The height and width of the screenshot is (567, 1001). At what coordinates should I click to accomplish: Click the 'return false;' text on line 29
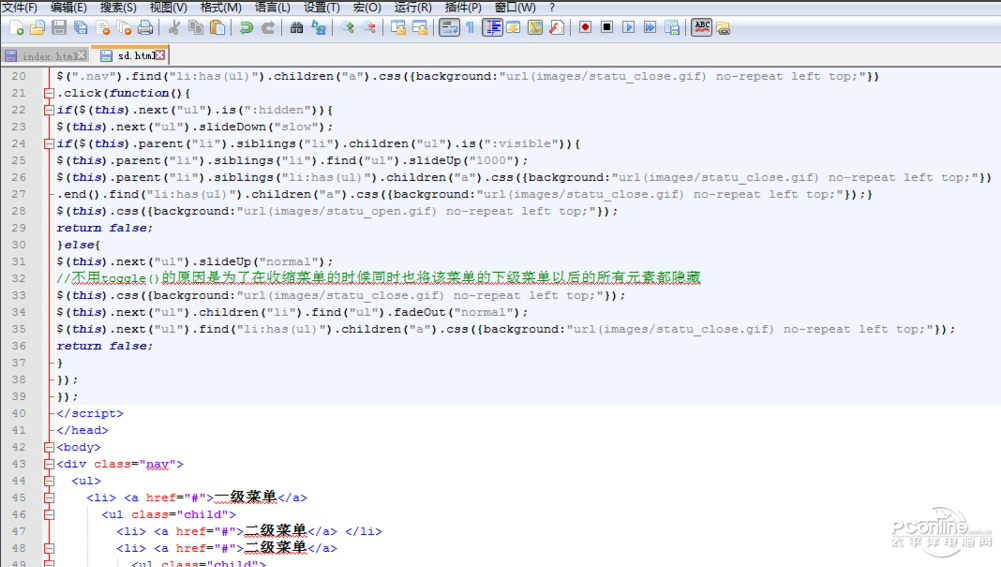click(x=105, y=228)
